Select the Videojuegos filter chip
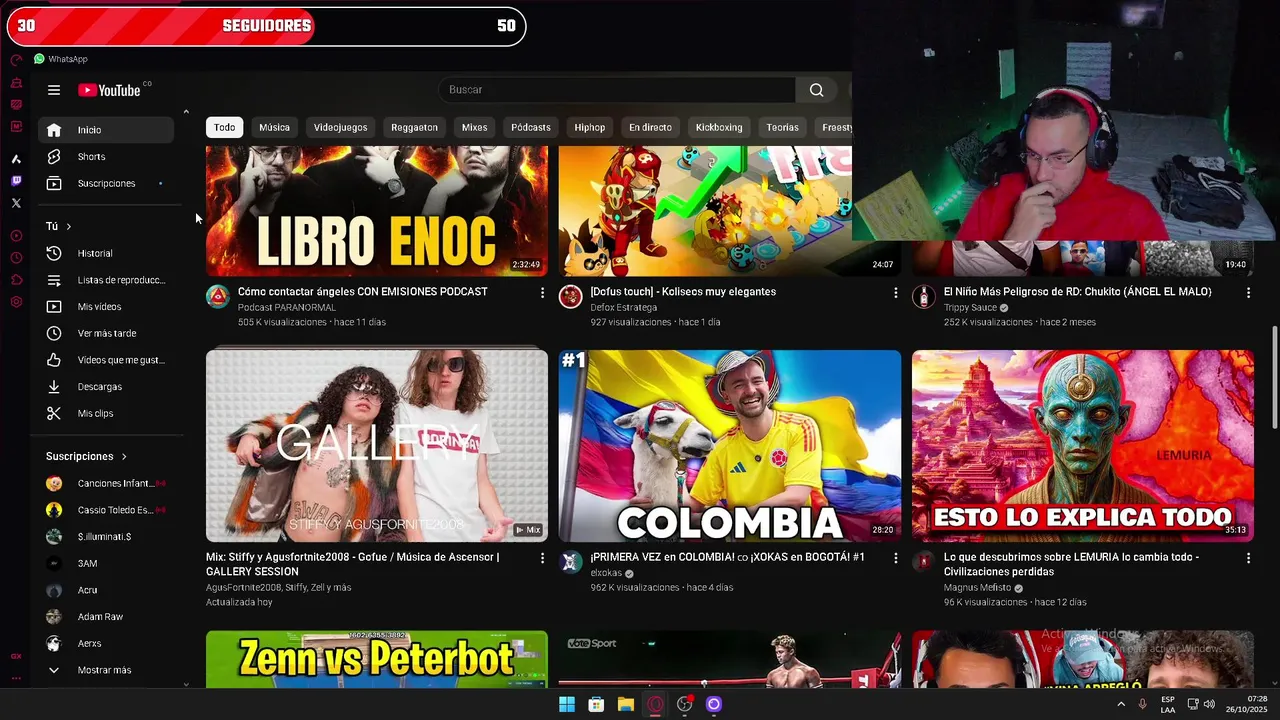 [340, 127]
